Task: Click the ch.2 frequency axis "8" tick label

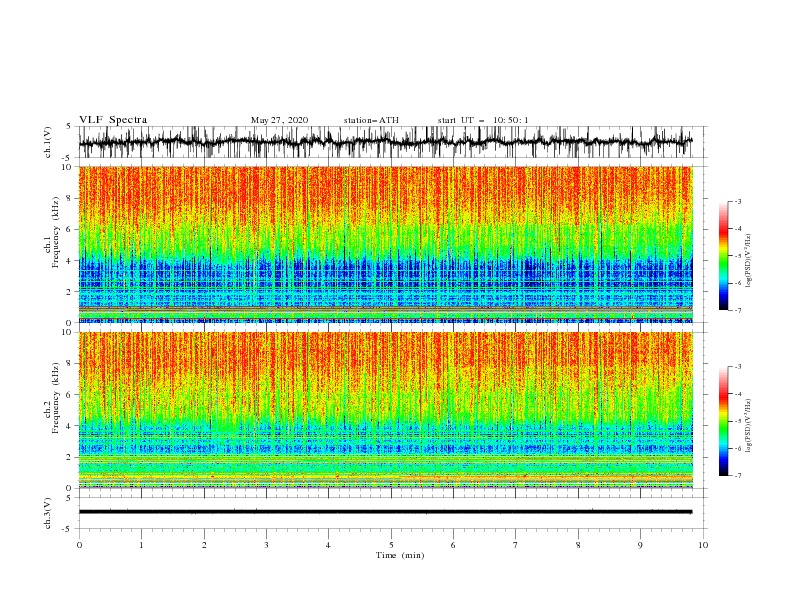Action: click(x=70, y=364)
